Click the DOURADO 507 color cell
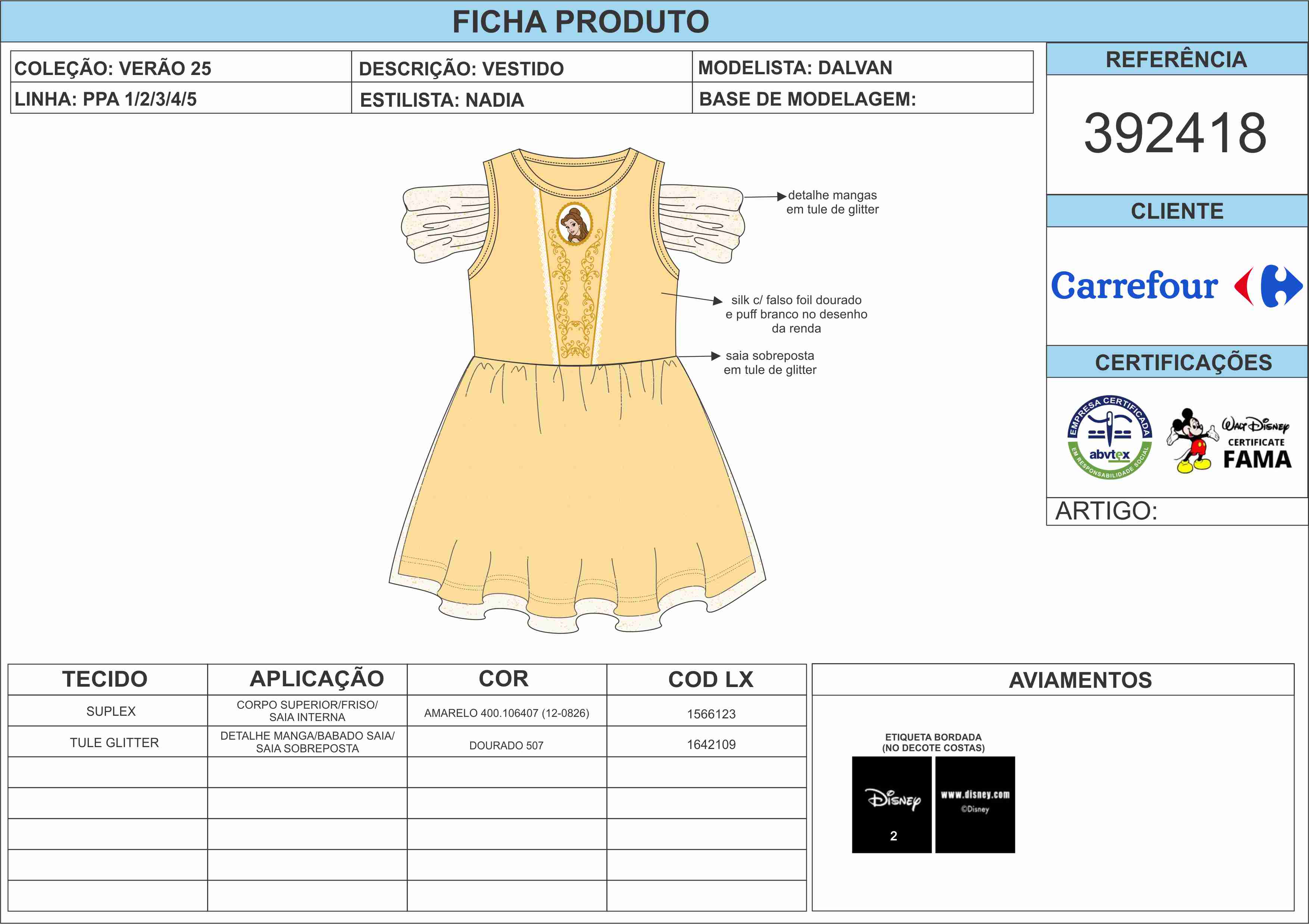This screenshot has height=924, width=1309. (506, 745)
